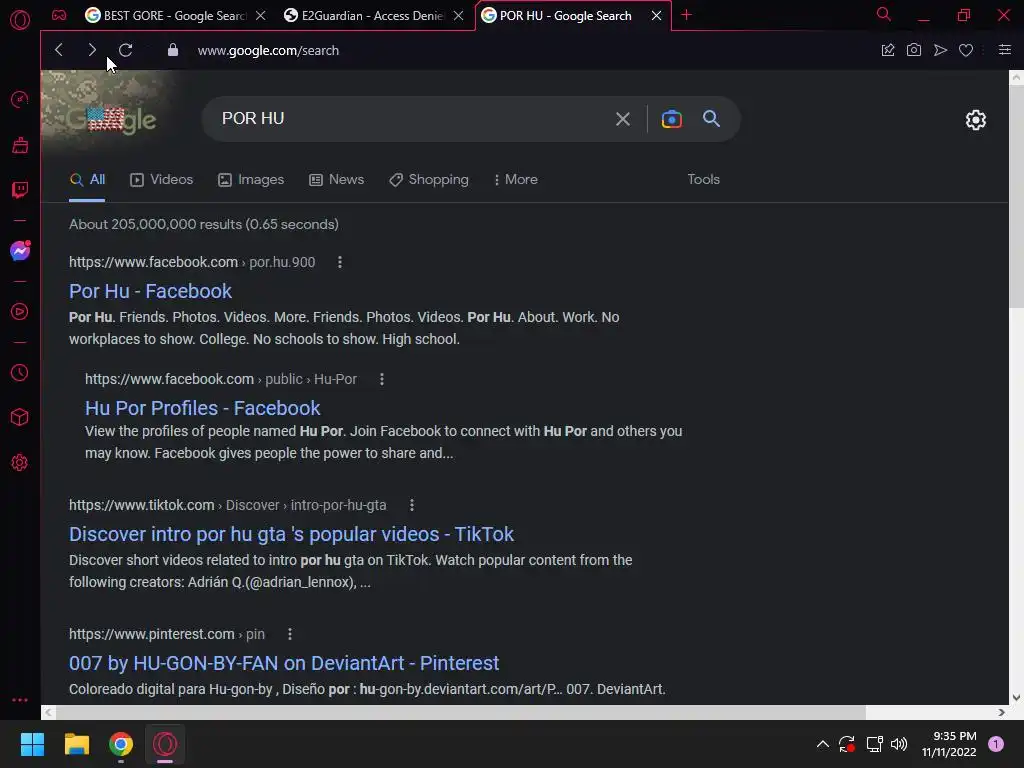Switch to the Images tab
The image size is (1024, 768).
(x=251, y=180)
